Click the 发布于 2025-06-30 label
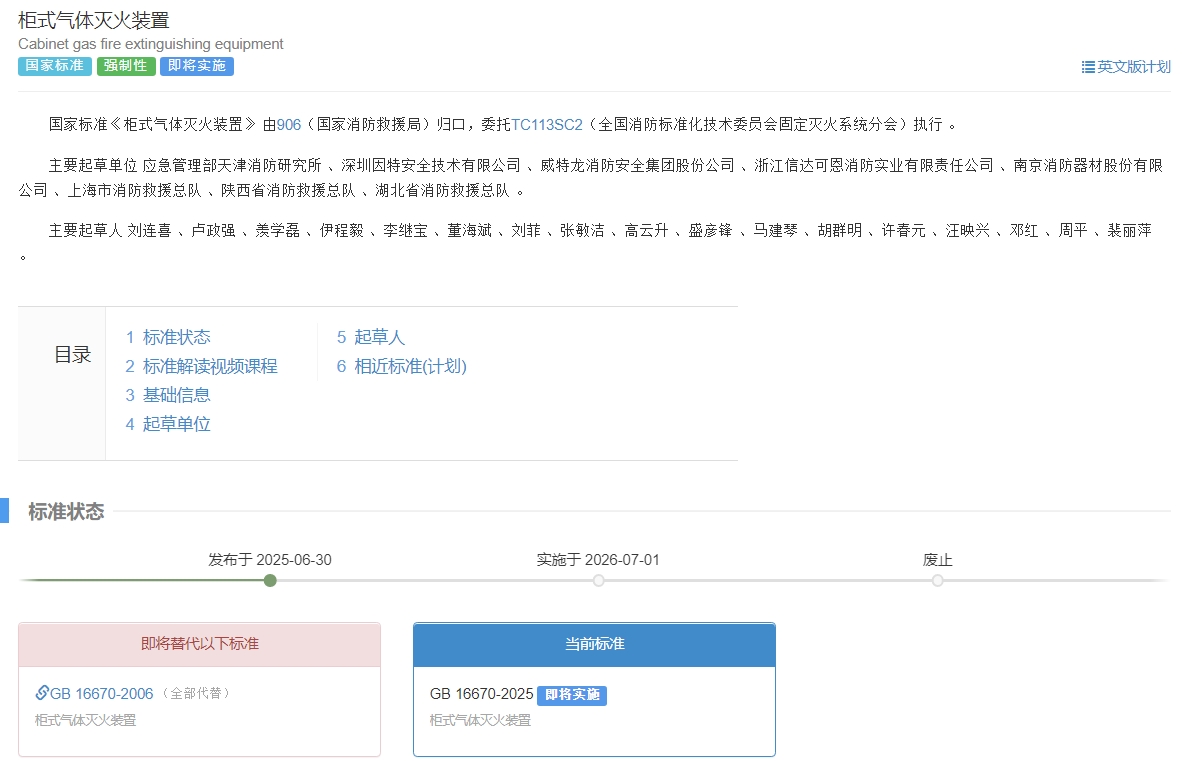Screen dimensions: 1183x761 [x=270, y=560]
